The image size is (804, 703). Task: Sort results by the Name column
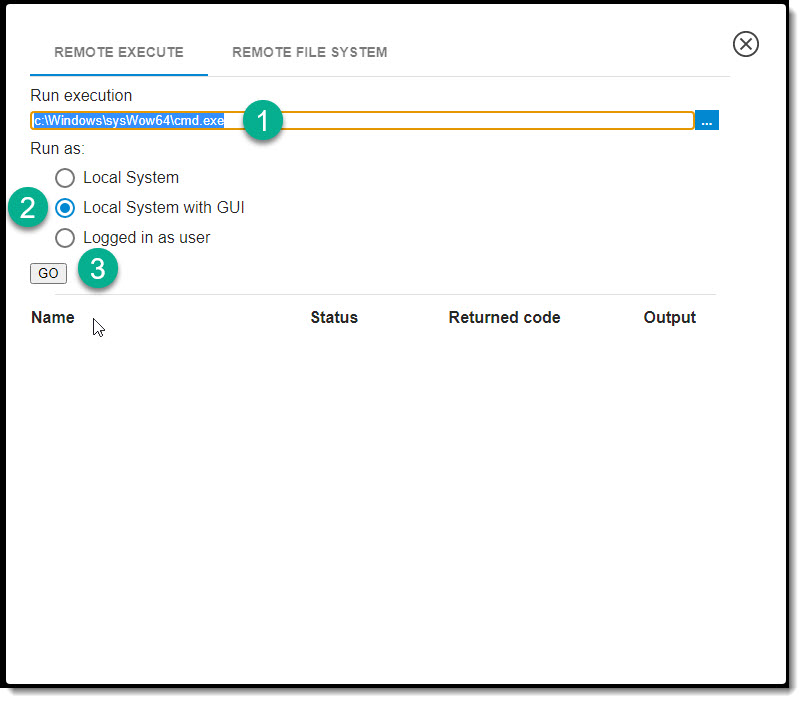coord(53,317)
